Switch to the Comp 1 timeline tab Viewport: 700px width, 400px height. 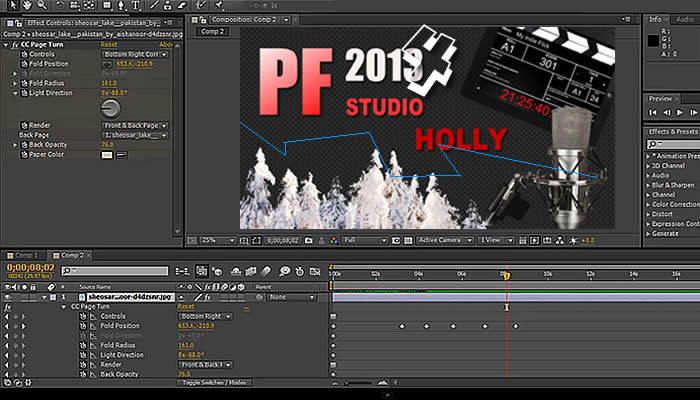click(x=23, y=255)
